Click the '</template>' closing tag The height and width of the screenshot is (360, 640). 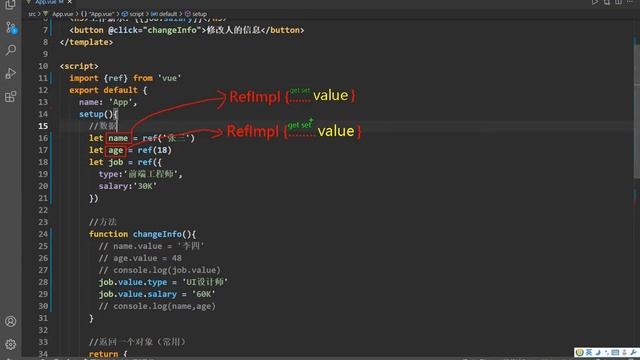coord(86,42)
